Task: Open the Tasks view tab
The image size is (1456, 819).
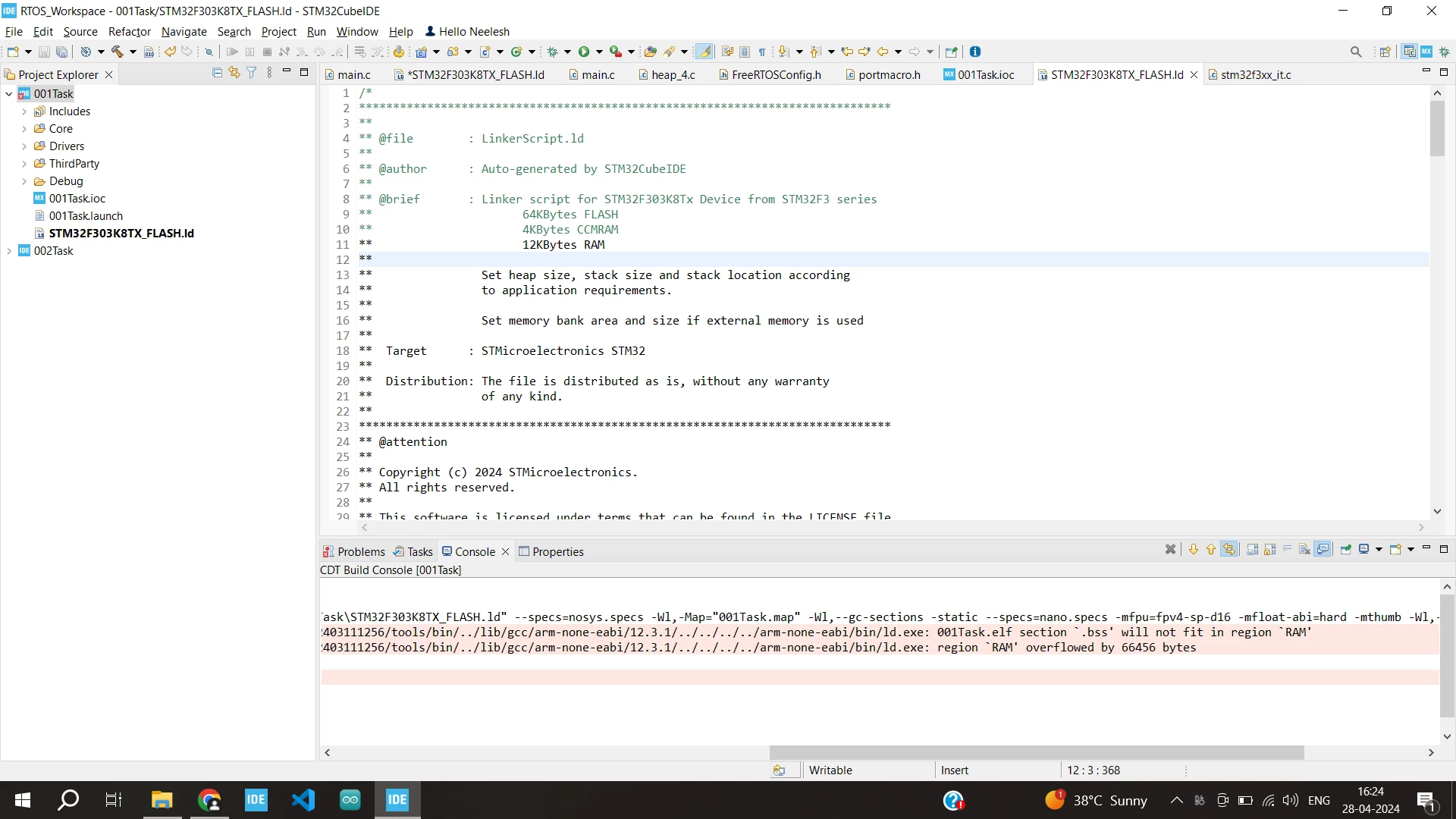Action: 413,551
